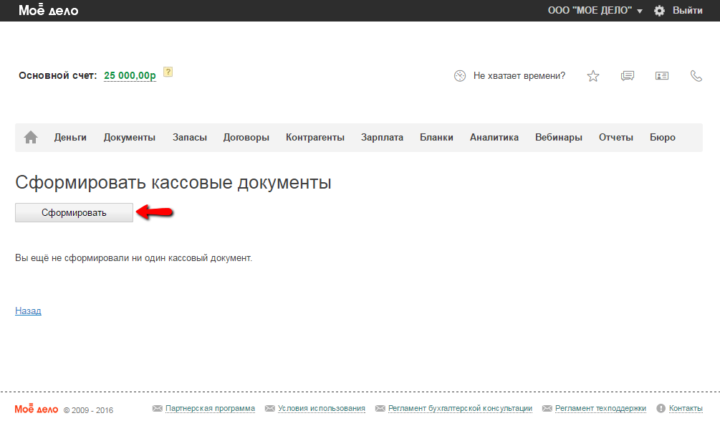Click envelope icon beside Регламент бухгалтерской консультации
This screenshot has width=720, height=431.
coord(380,408)
